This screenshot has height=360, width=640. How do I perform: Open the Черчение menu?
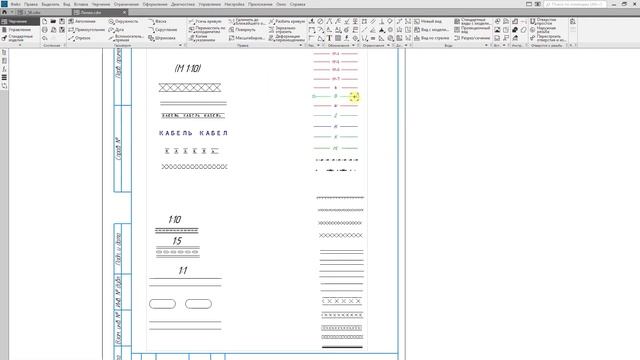coord(101,4)
